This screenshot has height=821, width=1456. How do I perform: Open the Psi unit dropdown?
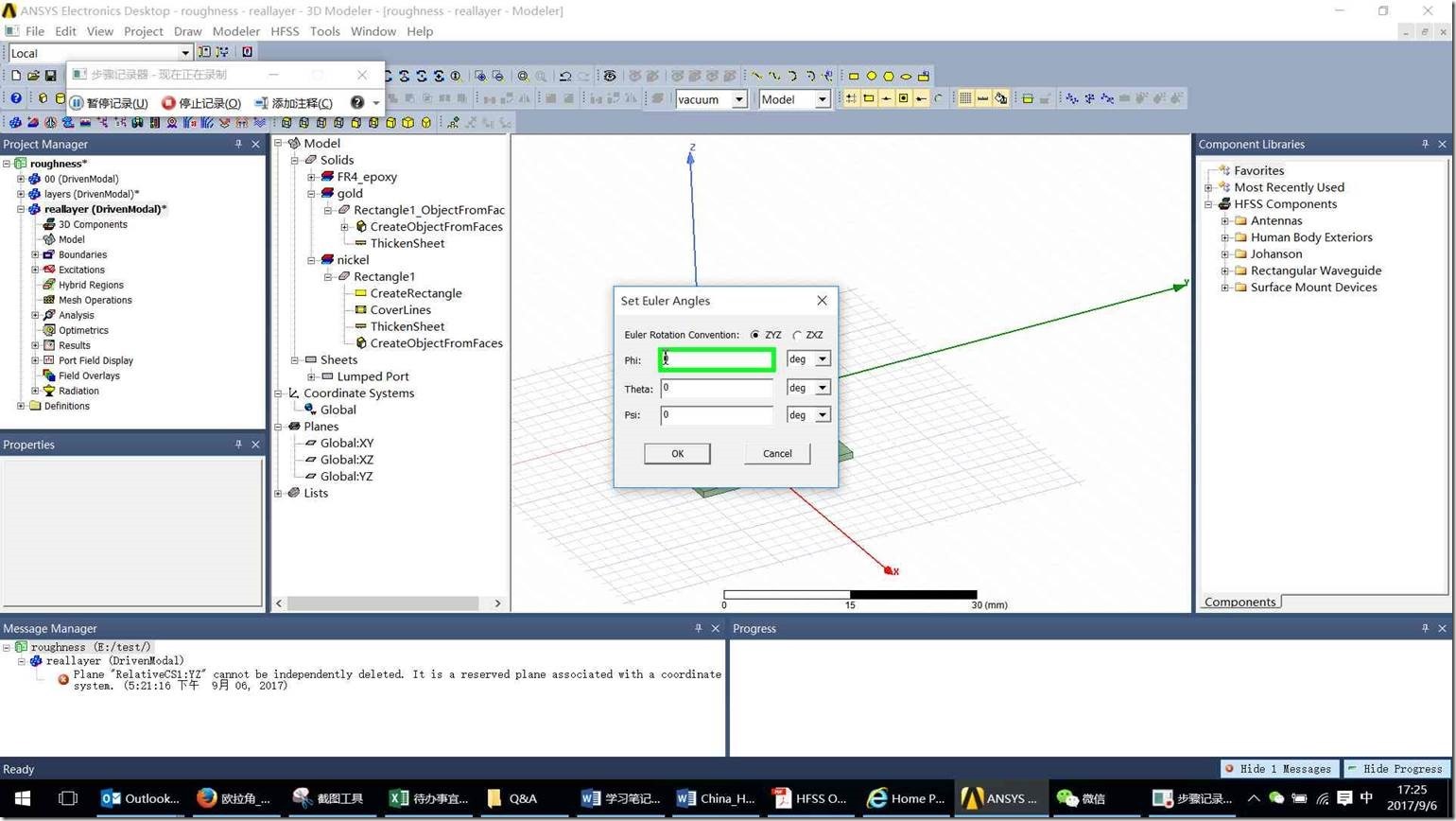click(x=823, y=415)
